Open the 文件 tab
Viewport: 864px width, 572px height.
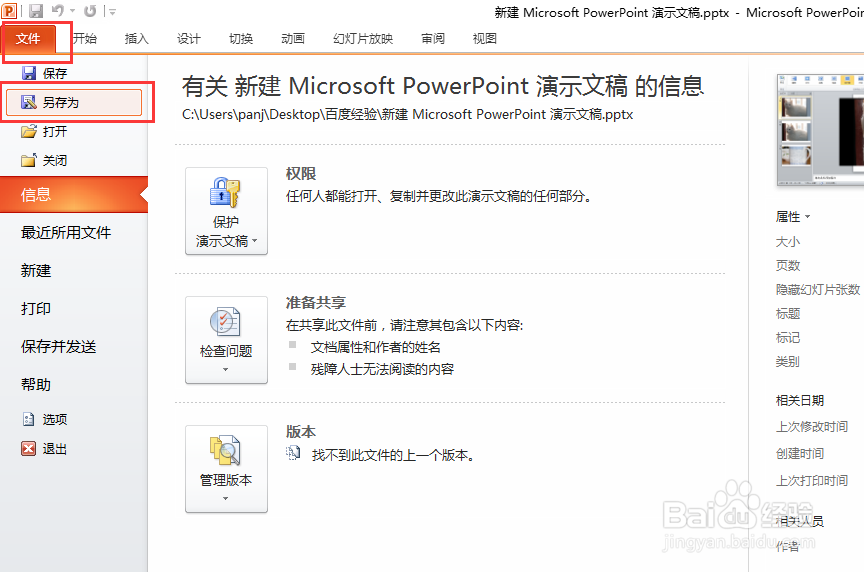click(x=28, y=39)
